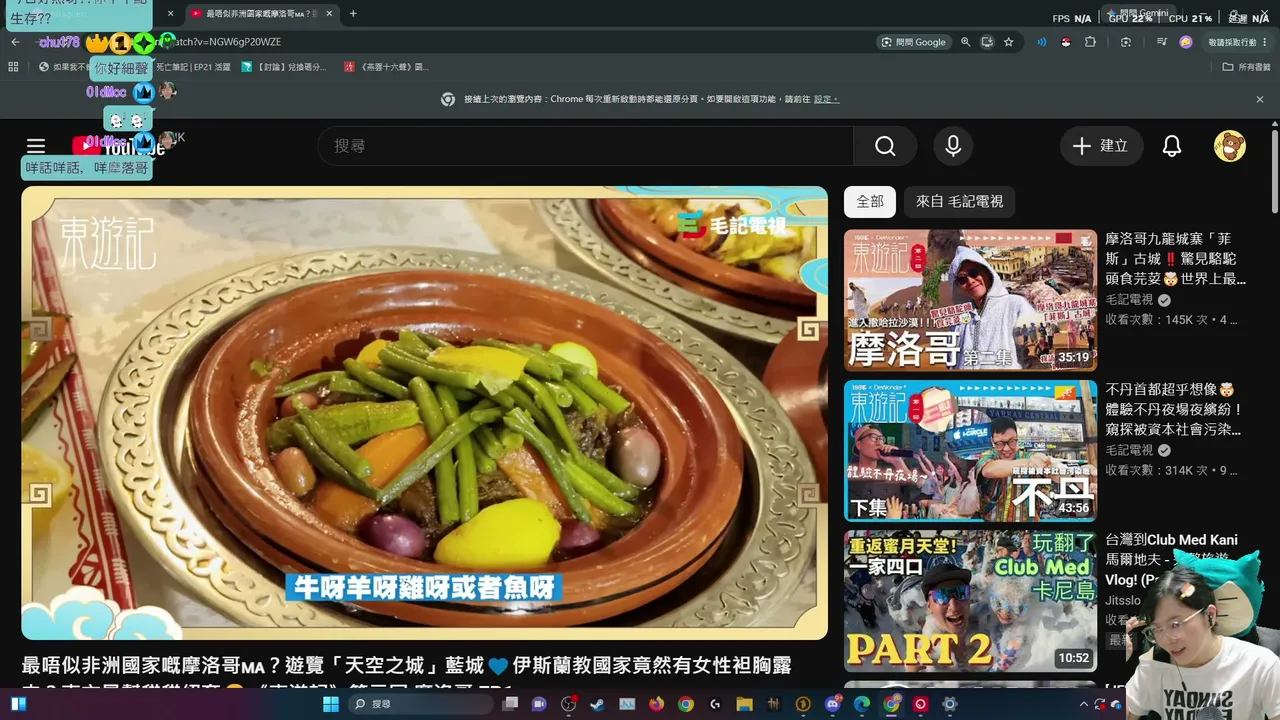Screen dimensions: 1280x720
Task: Open Microsoft Edge from the taskbar
Action: [862, 704]
